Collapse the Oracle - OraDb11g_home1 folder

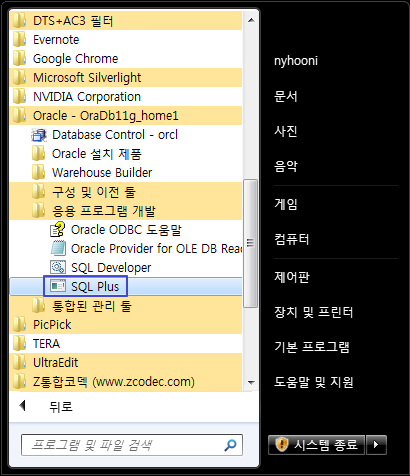point(126,116)
